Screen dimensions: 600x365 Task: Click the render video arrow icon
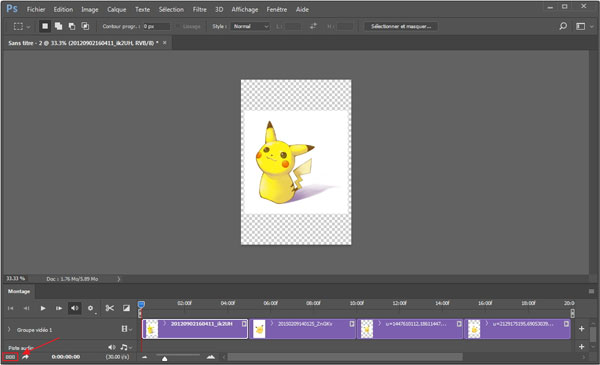pos(25,357)
